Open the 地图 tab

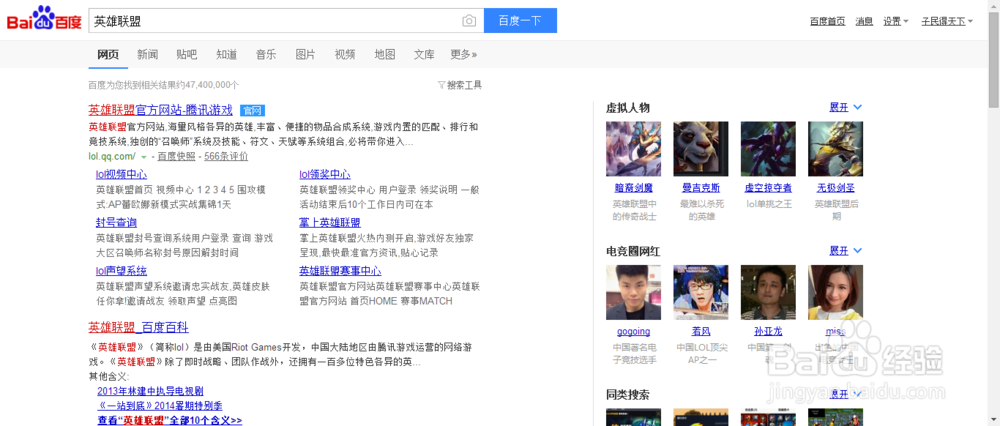click(x=385, y=54)
